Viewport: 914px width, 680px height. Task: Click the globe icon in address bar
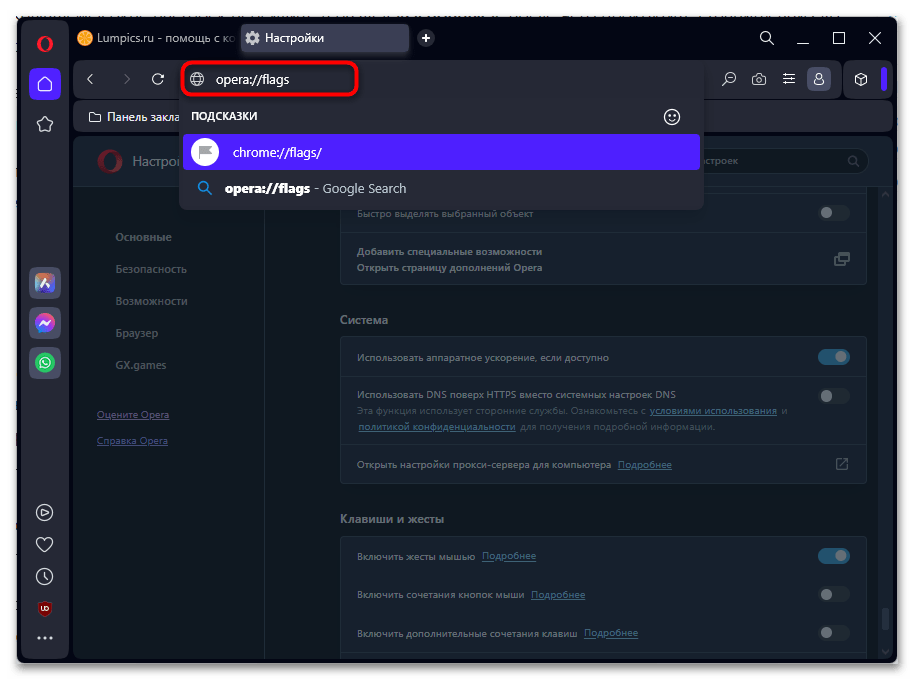click(197, 79)
